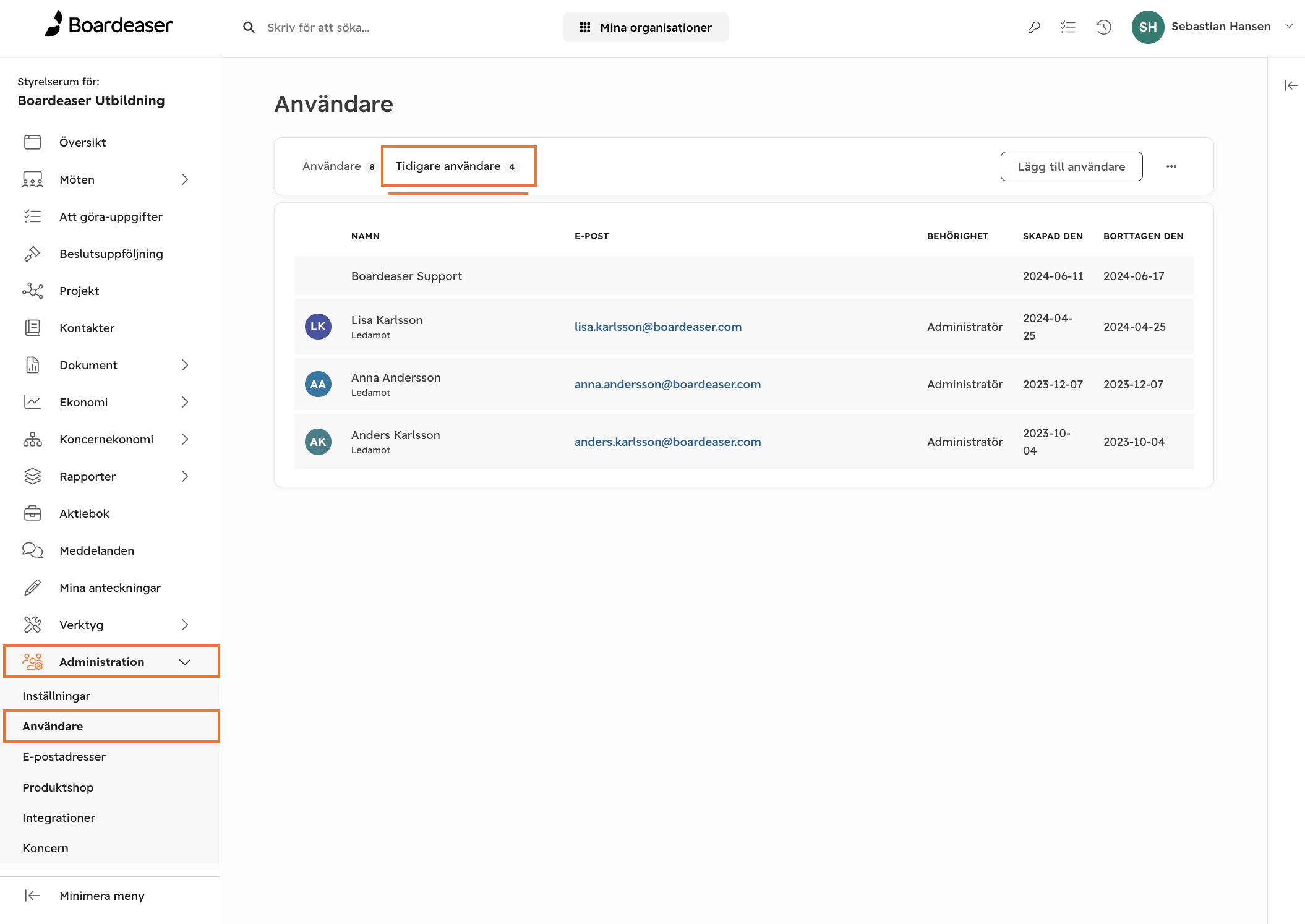
Task: Click the 2024-06-17 removal date
Action: pyautogui.click(x=1134, y=276)
